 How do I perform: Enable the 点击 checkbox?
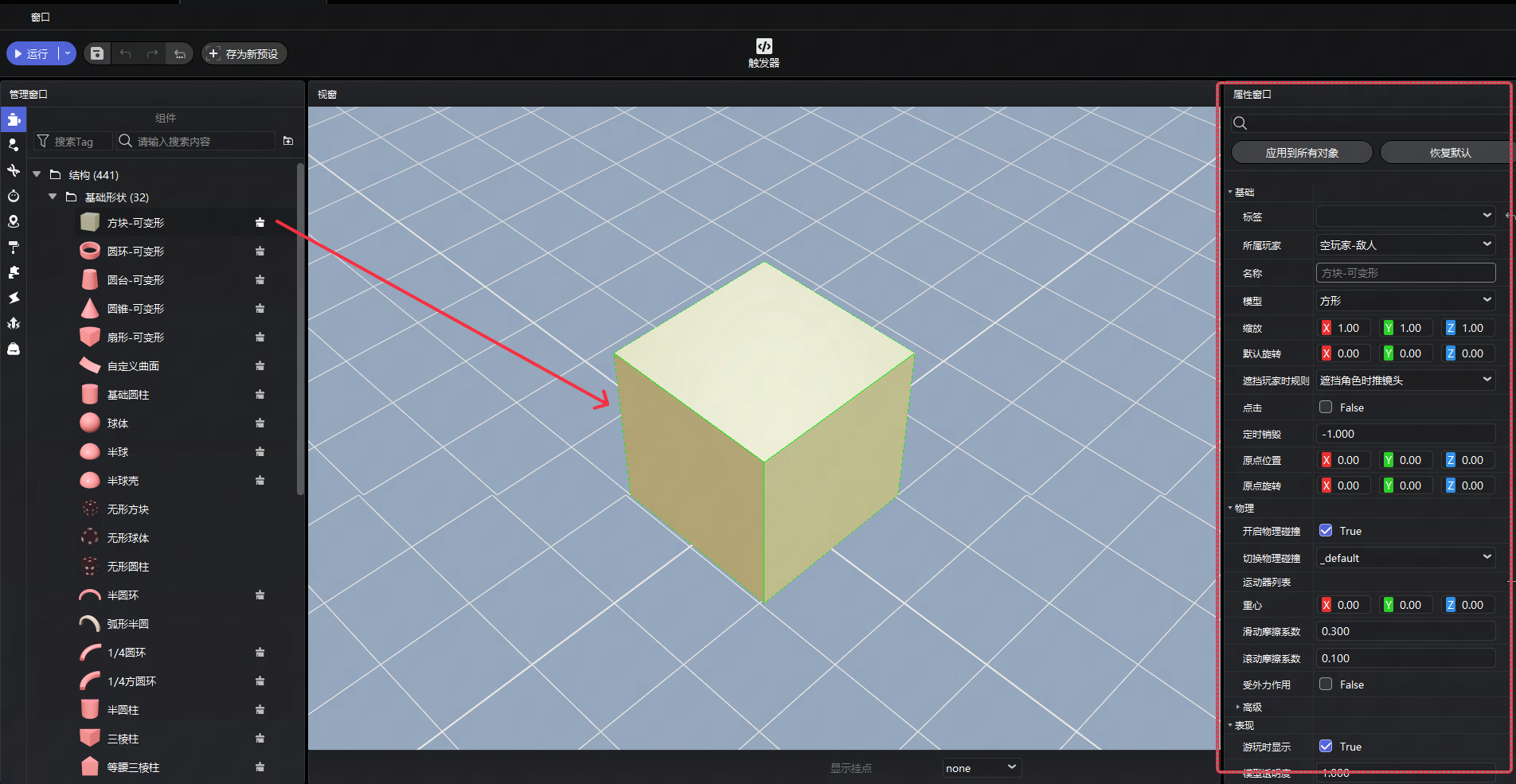click(x=1326, y=408)
